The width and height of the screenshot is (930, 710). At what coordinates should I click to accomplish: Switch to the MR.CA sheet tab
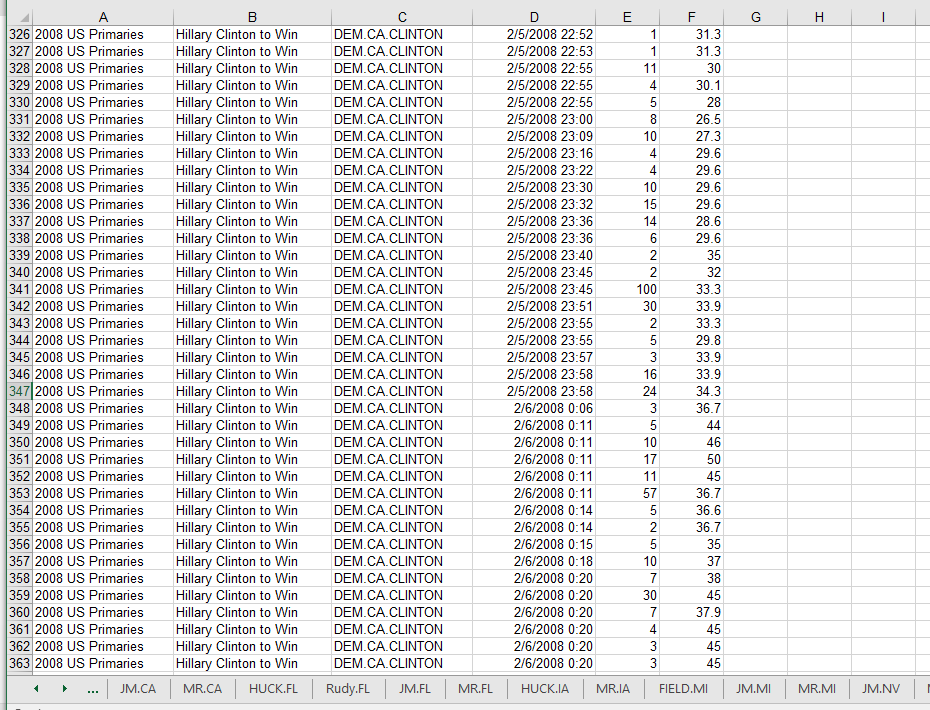click(x=202, y=689)
